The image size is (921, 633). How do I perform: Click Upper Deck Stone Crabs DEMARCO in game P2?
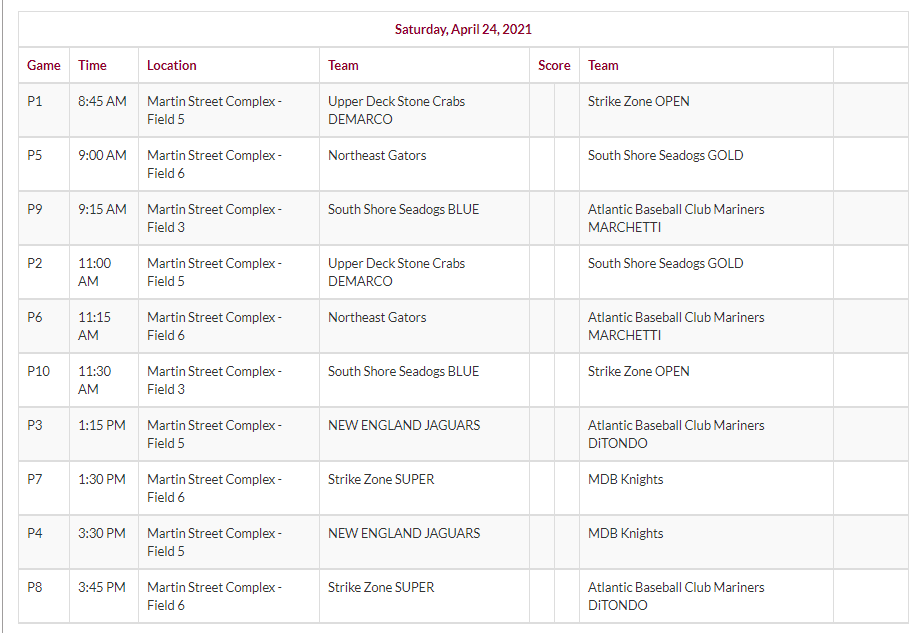click(396, 272)
